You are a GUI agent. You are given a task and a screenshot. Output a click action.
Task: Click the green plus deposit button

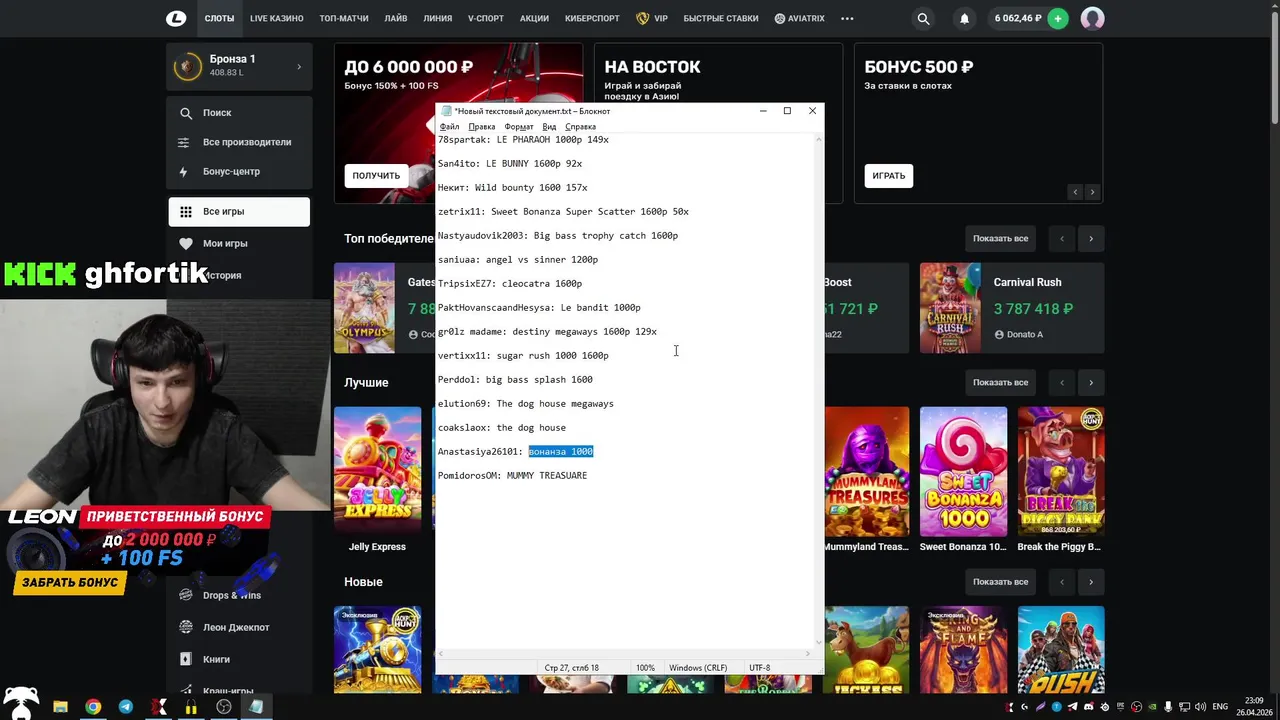[1057, 18]
